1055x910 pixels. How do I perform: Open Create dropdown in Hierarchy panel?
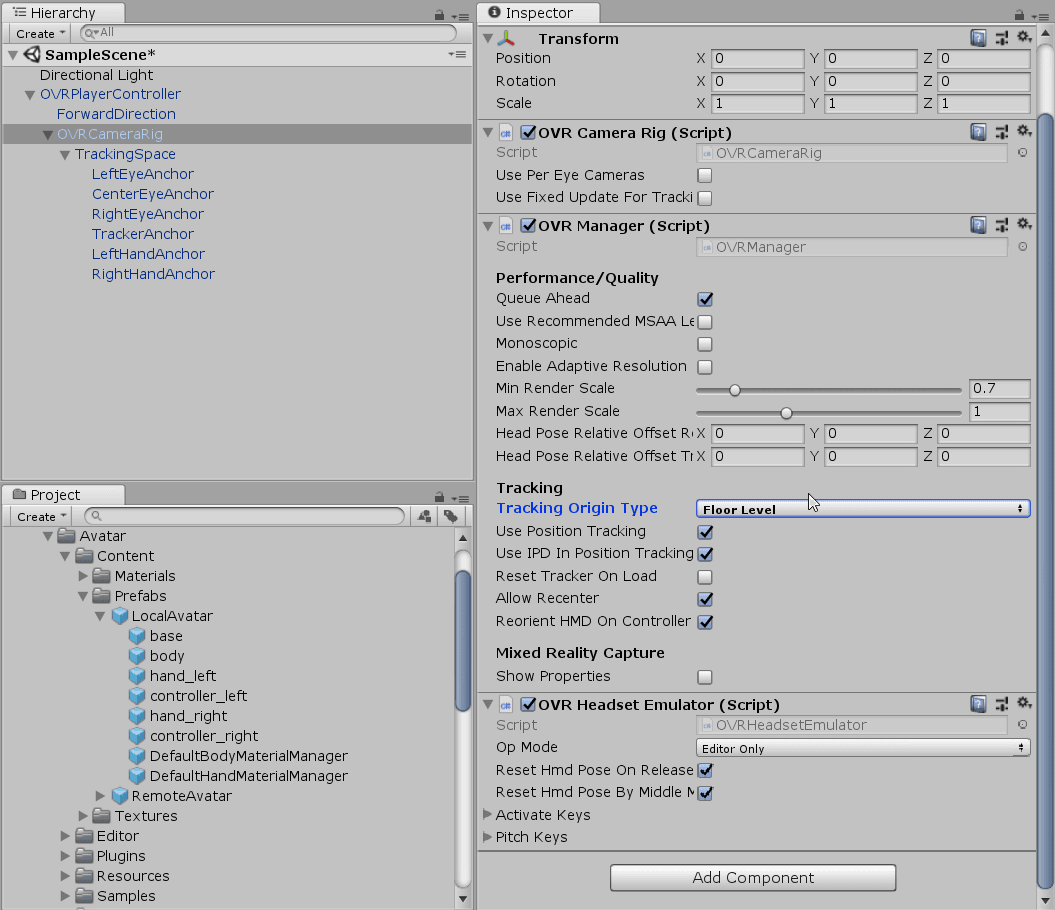pos(40,33)
